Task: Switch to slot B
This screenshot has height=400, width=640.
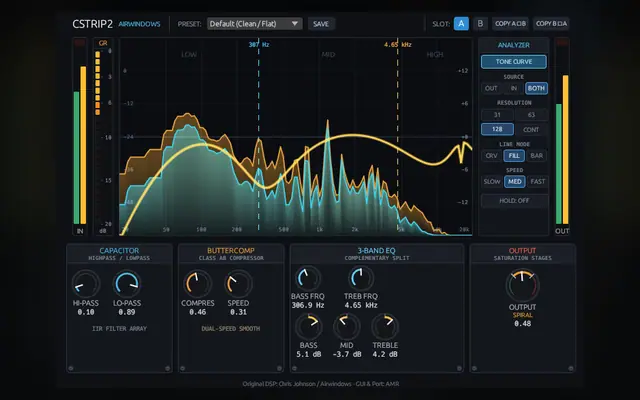Action: click(480, 24)
